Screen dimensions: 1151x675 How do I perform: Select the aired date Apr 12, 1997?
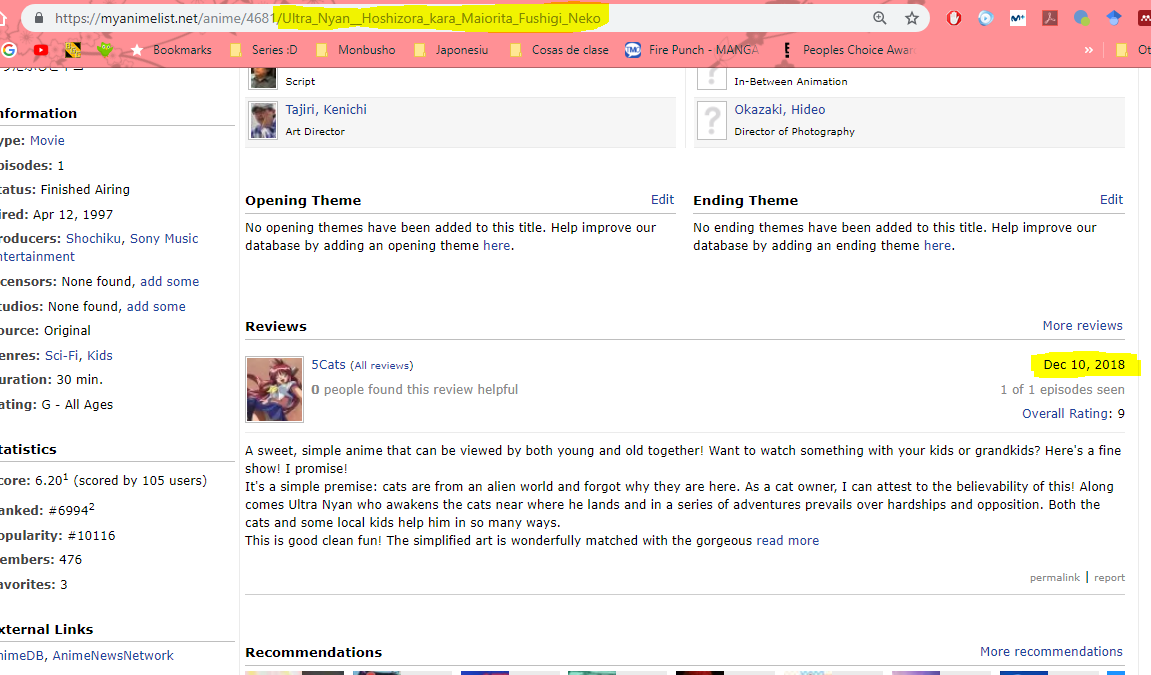tap(73, 215)
